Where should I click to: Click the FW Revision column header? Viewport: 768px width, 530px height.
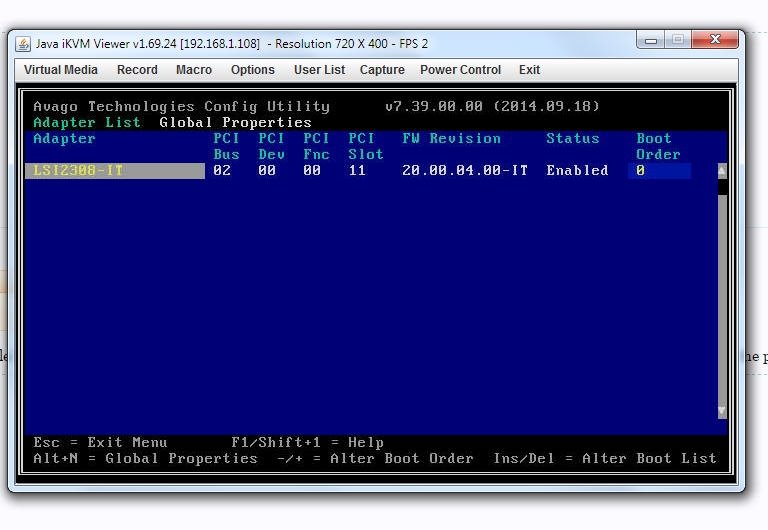452,138
